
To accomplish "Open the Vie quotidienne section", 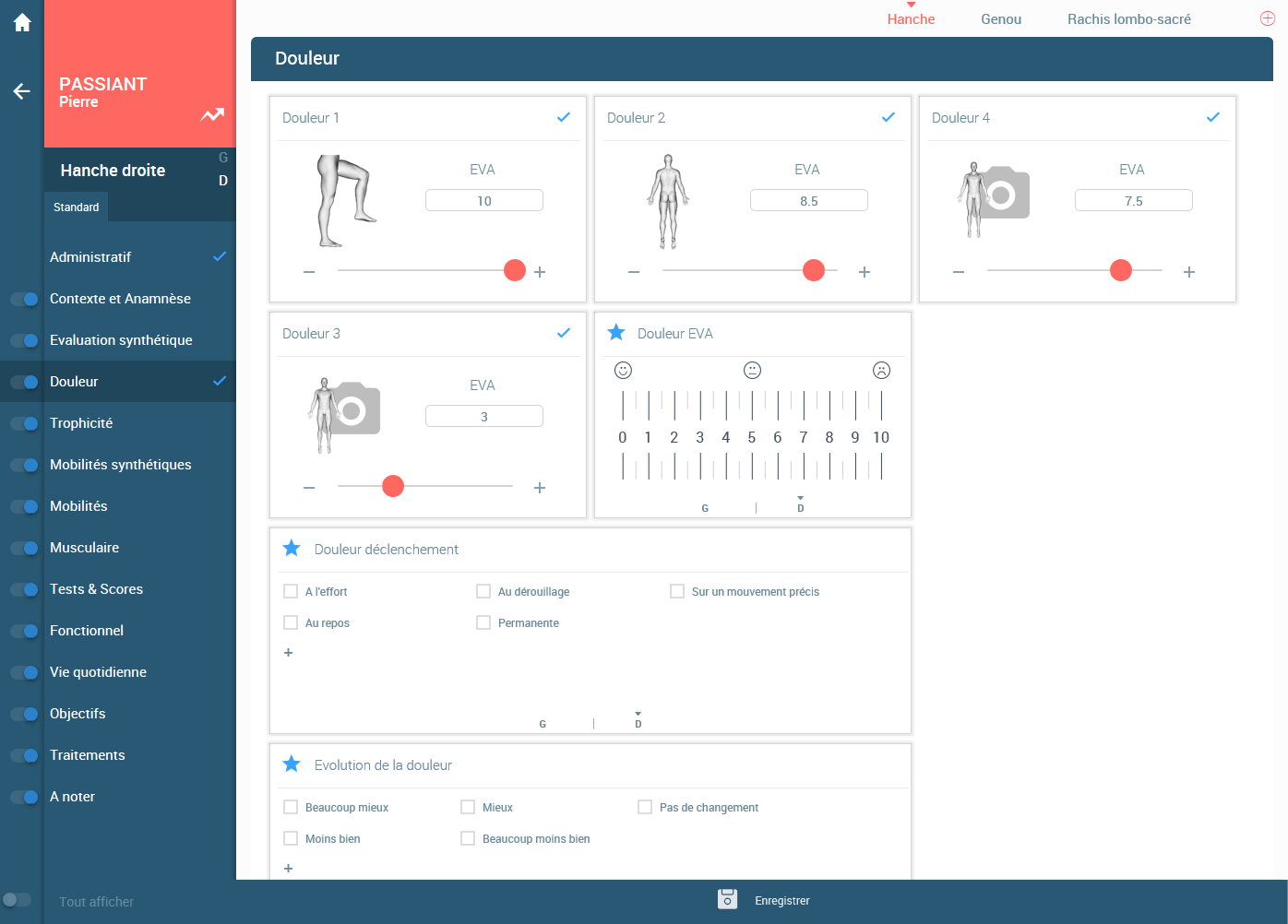I will coord(140,671).
